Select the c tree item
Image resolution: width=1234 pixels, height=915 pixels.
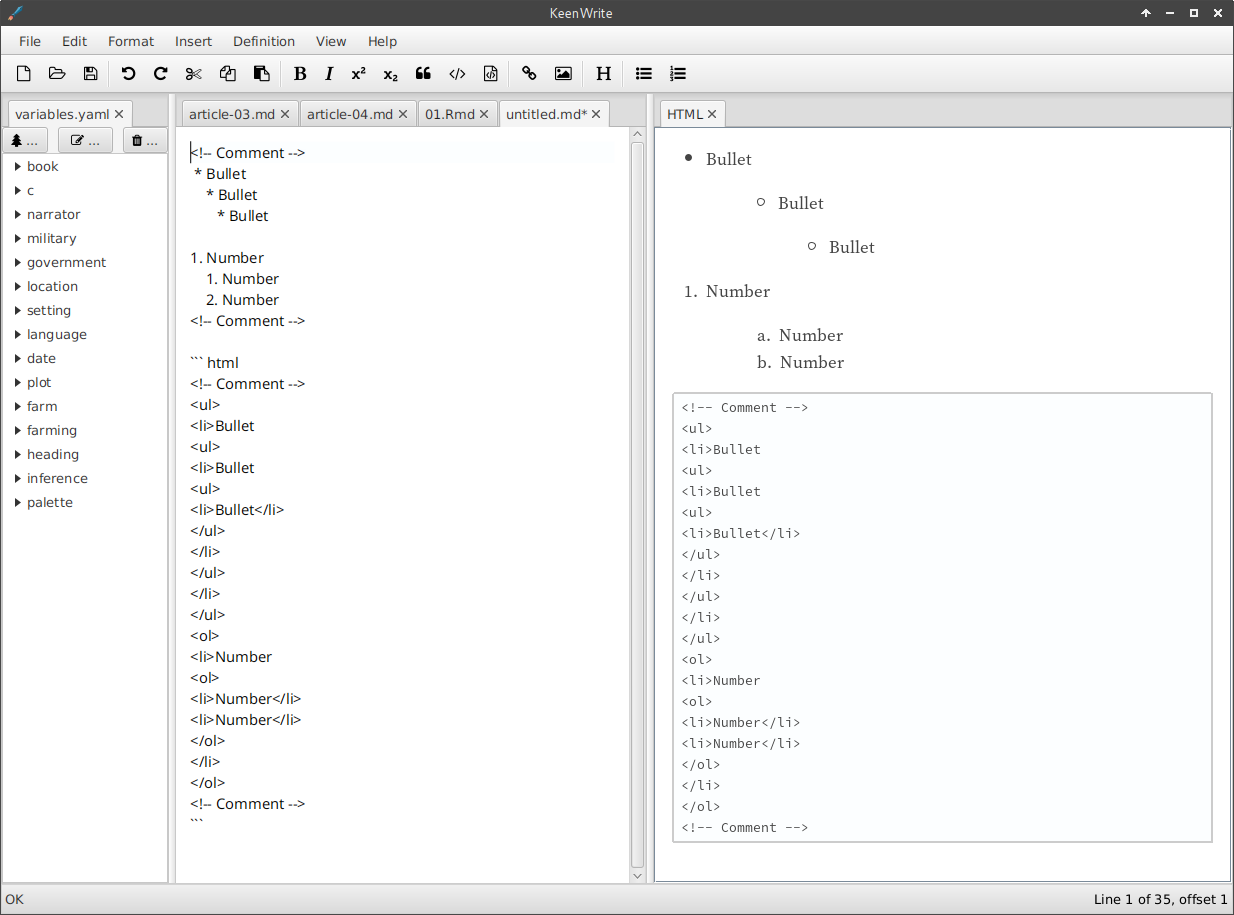point(31,190)
